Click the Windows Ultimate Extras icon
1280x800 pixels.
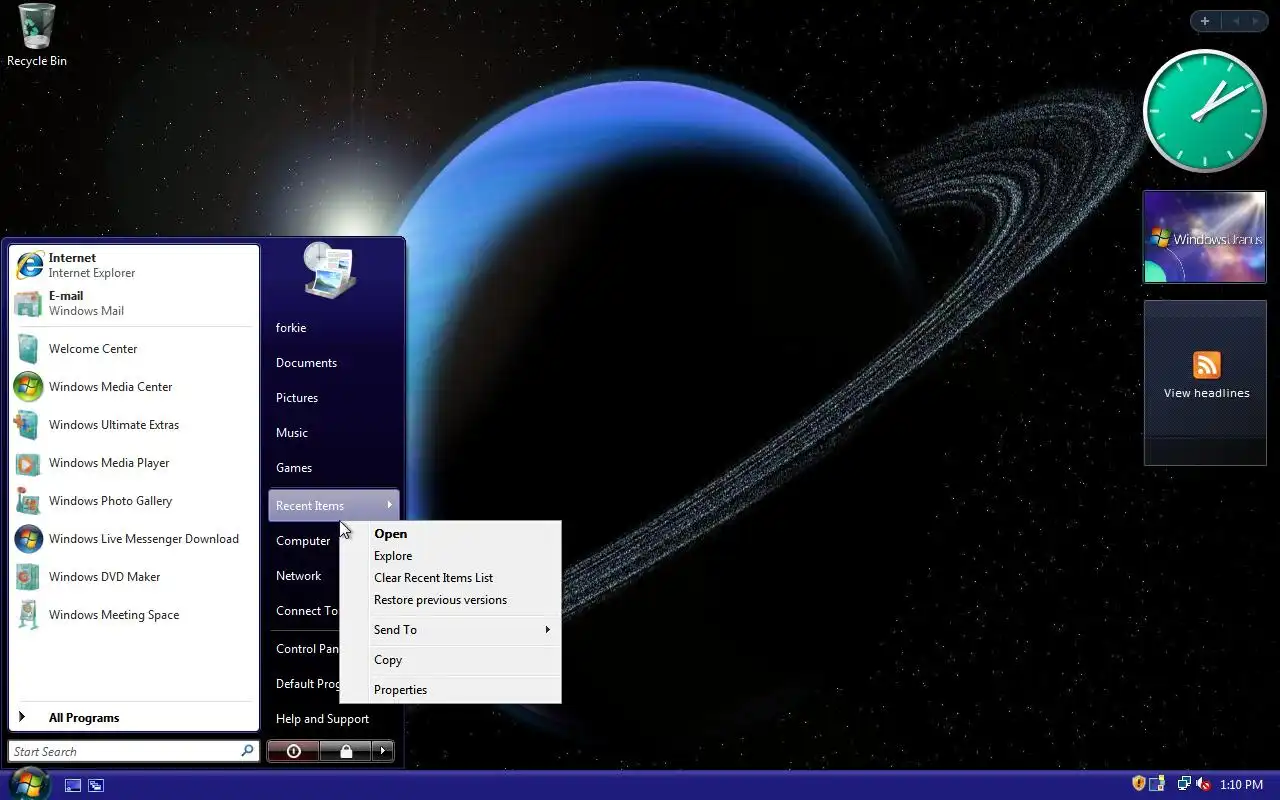point(28,425)
